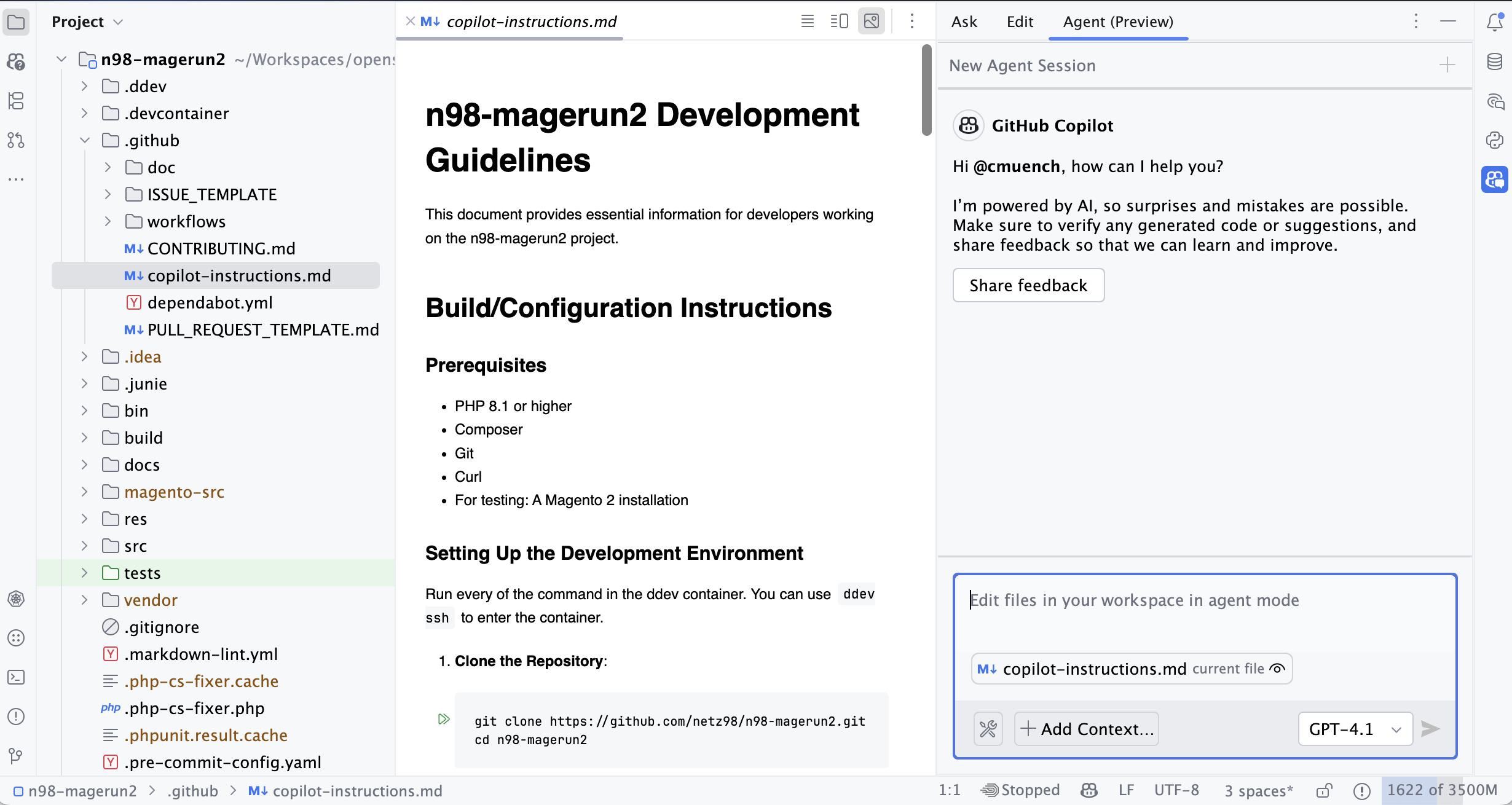Start a new agent session with plus icon
The height and width of the screenshot is (805, 1512).
(x=1447, y=65)
